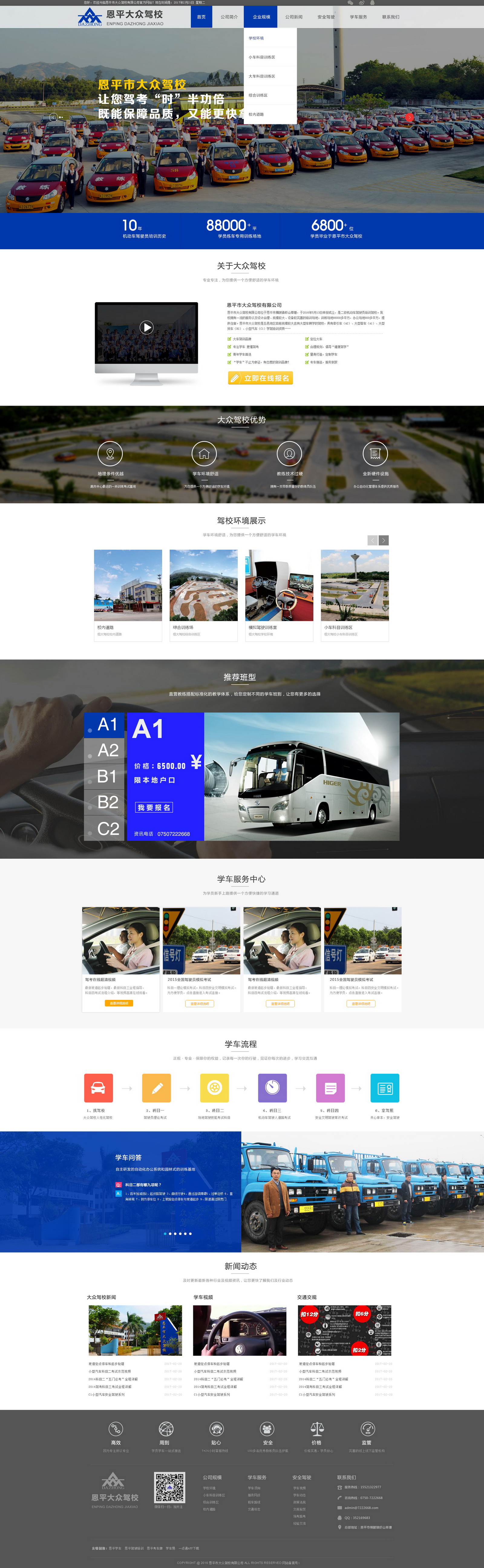Select the C2 class option
Screen dimensions: 484x1568
107,828
